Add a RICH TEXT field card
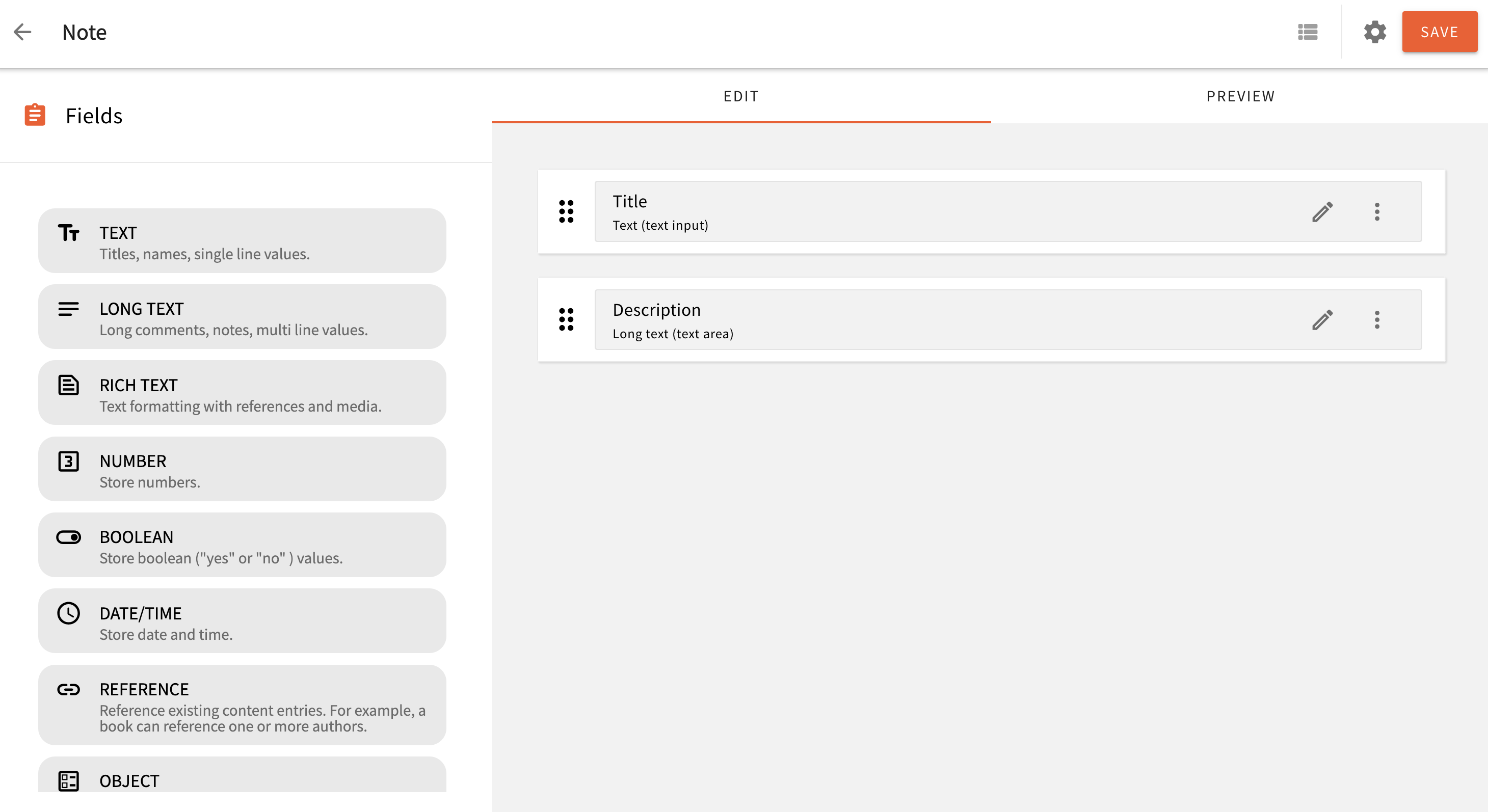The width and height of the screenshot is (1488, 812). (x=242, y=393)
